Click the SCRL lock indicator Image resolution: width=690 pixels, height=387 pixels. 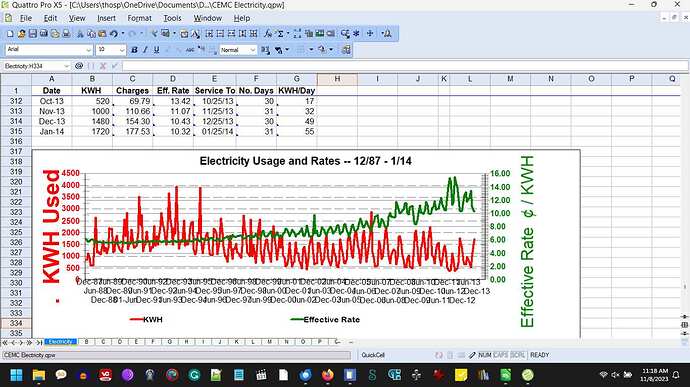[x=518, y=355]
